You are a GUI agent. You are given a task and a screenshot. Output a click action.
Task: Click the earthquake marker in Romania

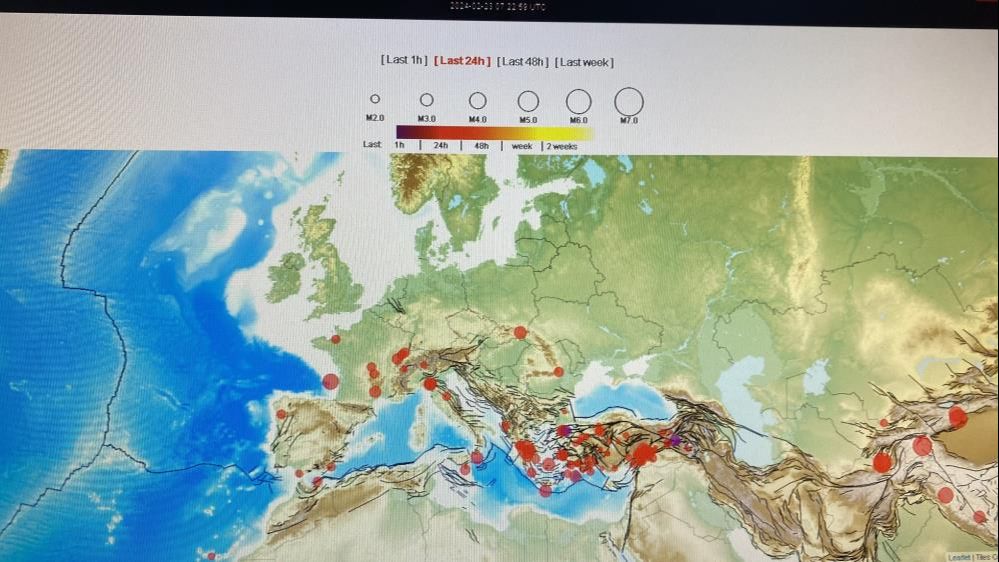(x=558, y=371)
